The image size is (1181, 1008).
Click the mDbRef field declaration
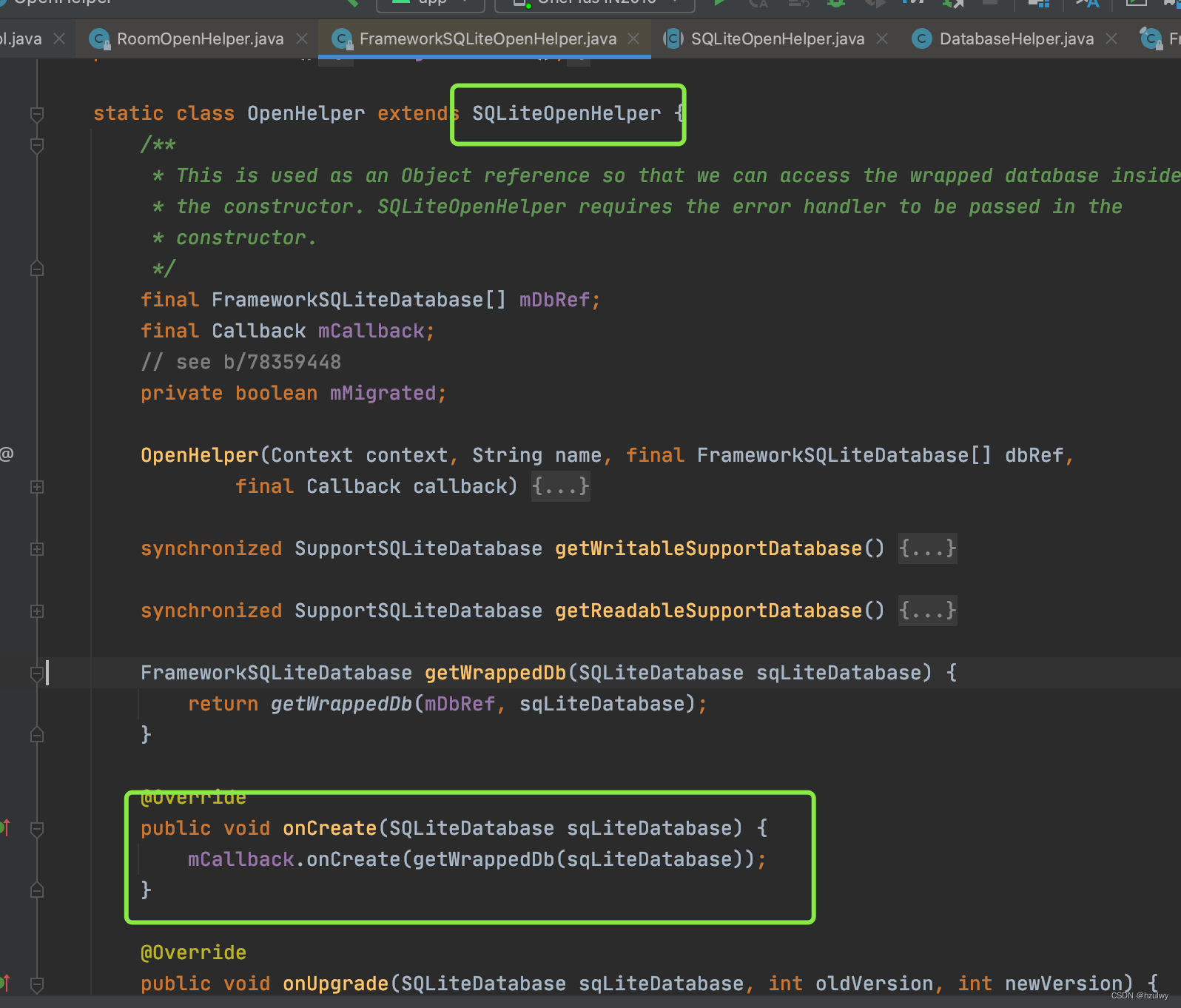[554, 300]
